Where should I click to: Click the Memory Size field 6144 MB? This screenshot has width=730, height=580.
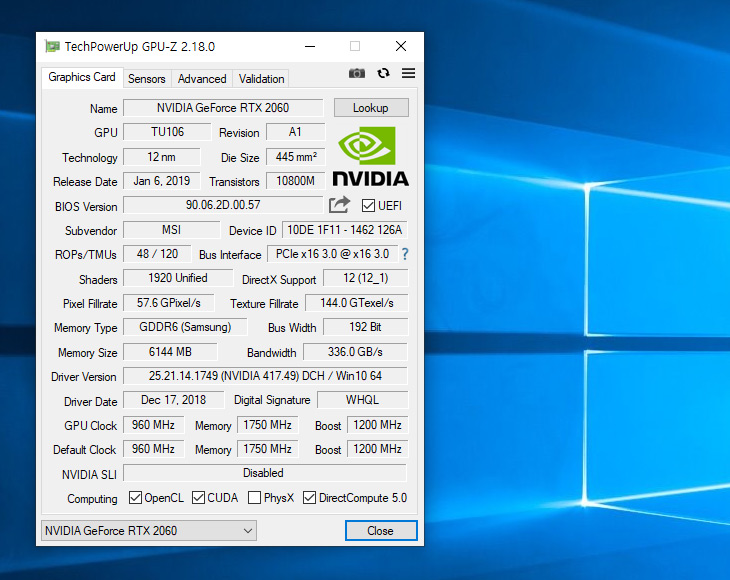coord(170,352)
